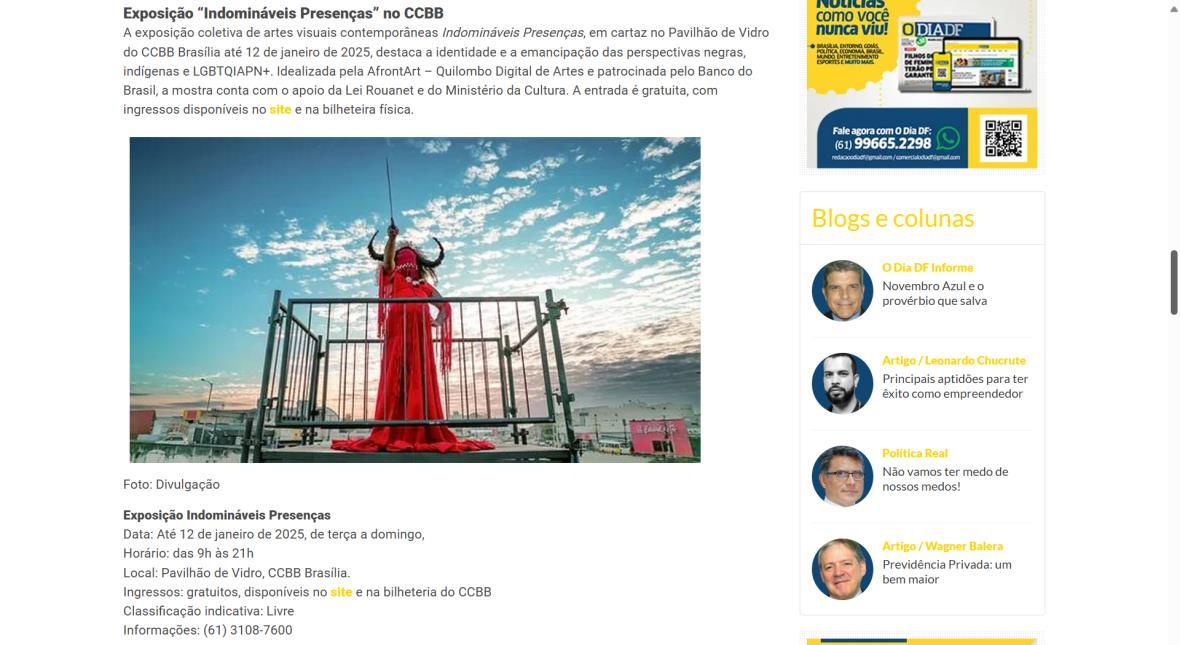This screenshot has width=1180, height=645.
Task: Click the O Dia DF devices ad image
Action: point(922,84)
